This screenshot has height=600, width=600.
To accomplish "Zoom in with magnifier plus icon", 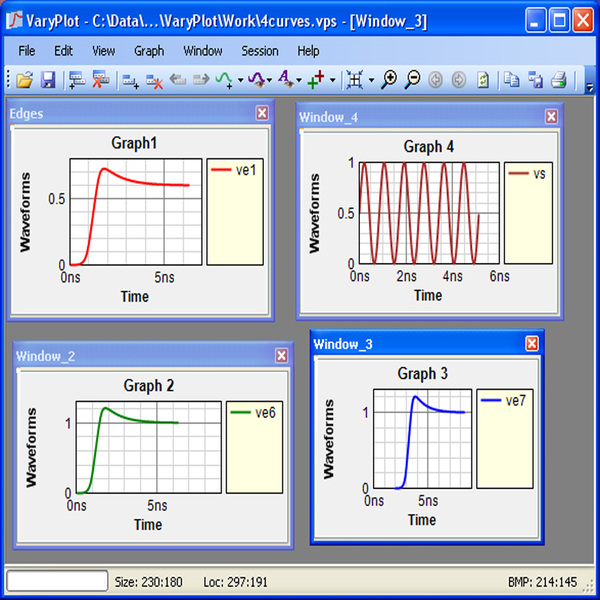I will 389,80.
